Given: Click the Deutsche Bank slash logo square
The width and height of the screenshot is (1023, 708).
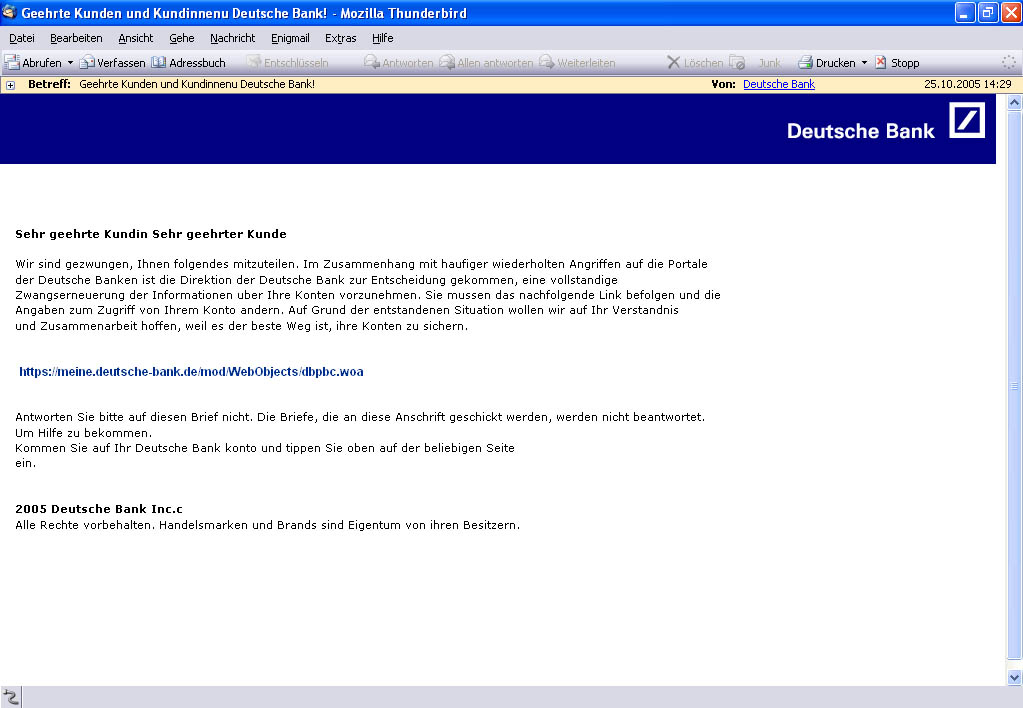Looking at the screenshot, I should pyautogui.click(x=967, y=120).
